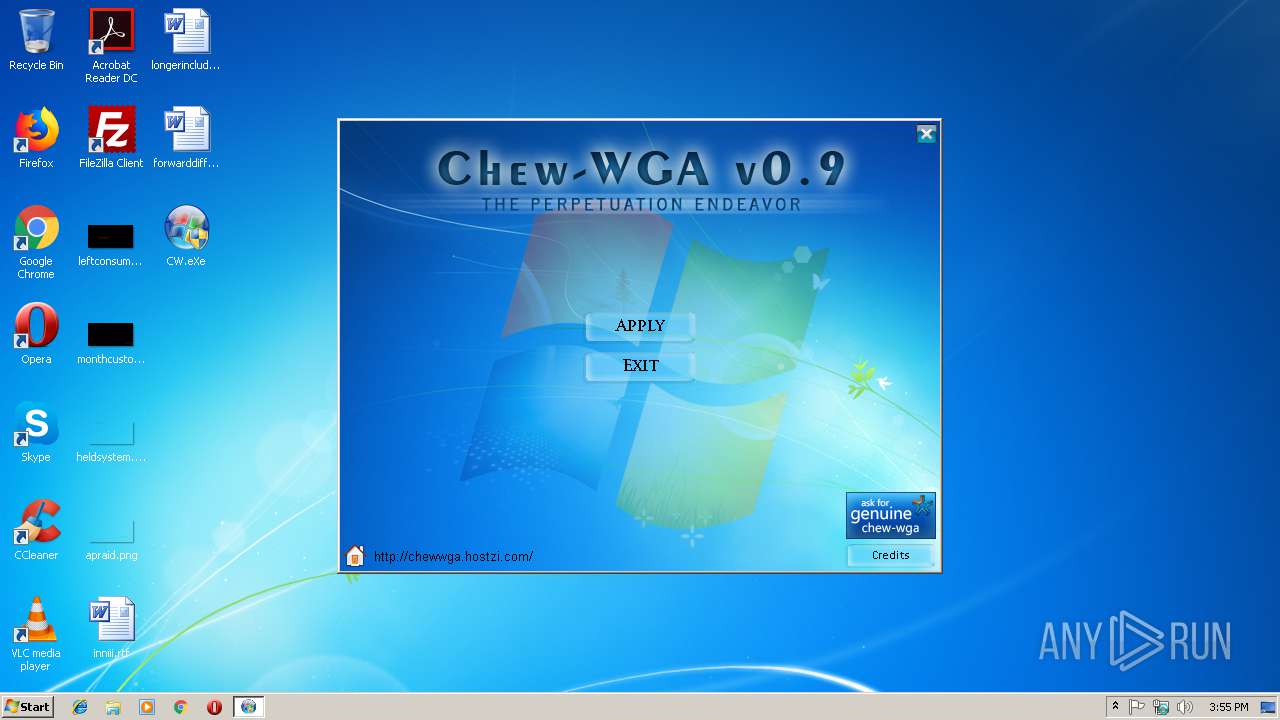Click the ask for genuine chew-wga badge
This screenshot has height=720, width=1280.
[890, 516]
